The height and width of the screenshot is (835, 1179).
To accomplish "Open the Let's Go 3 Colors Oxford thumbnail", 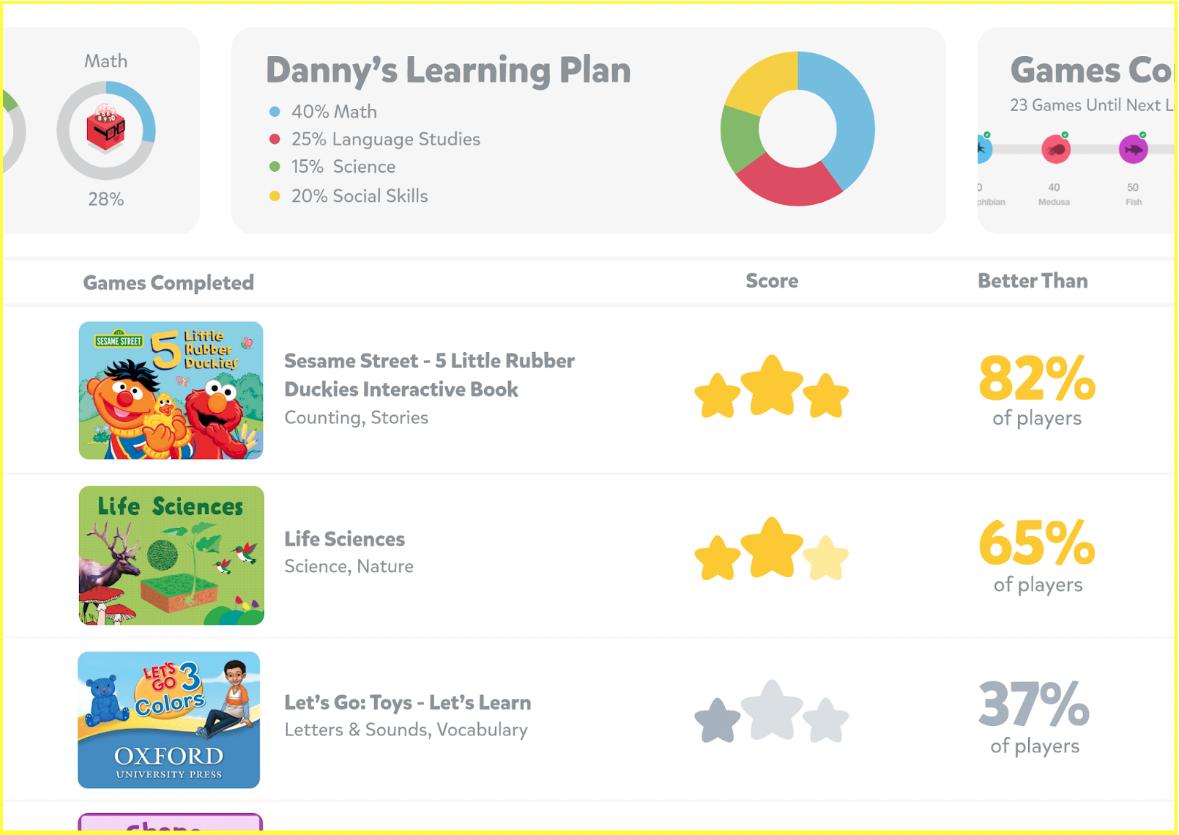I will click(x=169, y=719).
